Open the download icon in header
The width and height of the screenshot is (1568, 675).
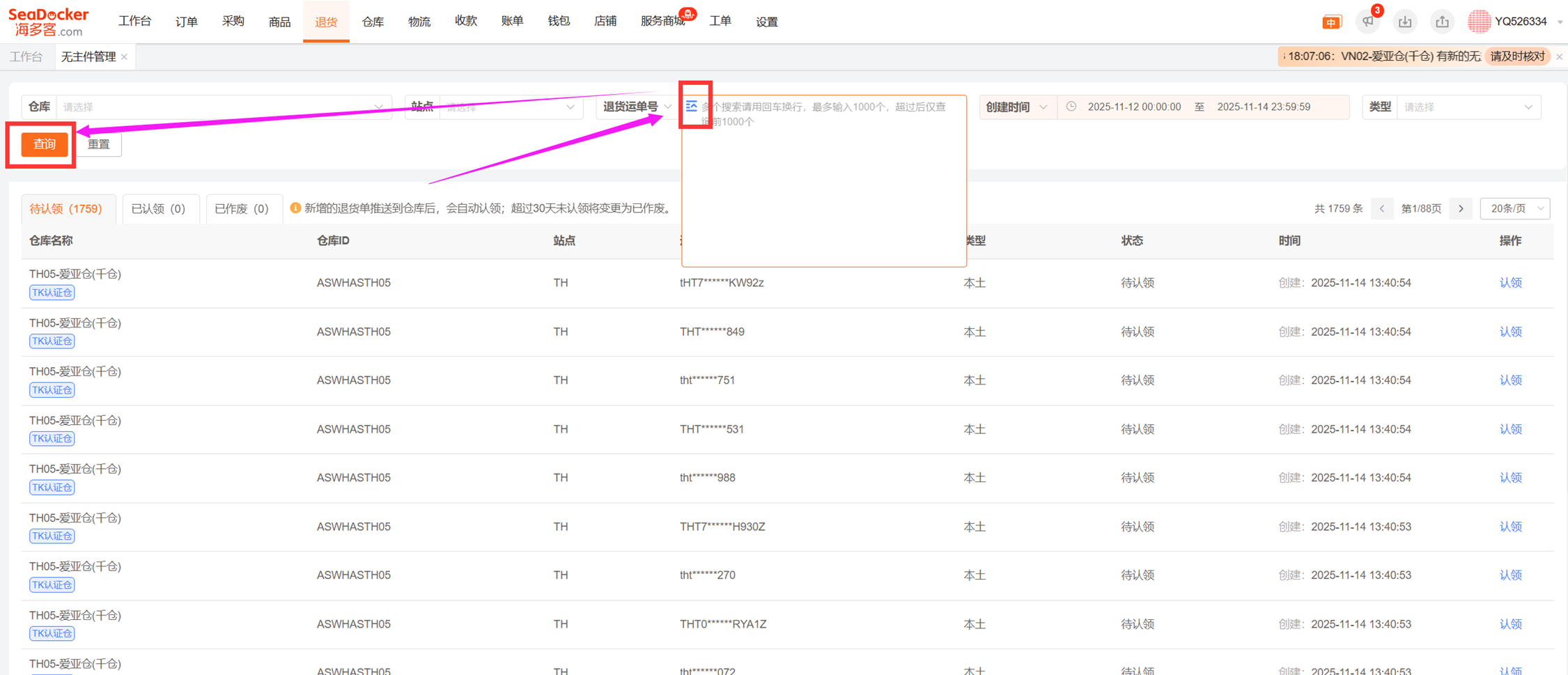(1405, 22)
